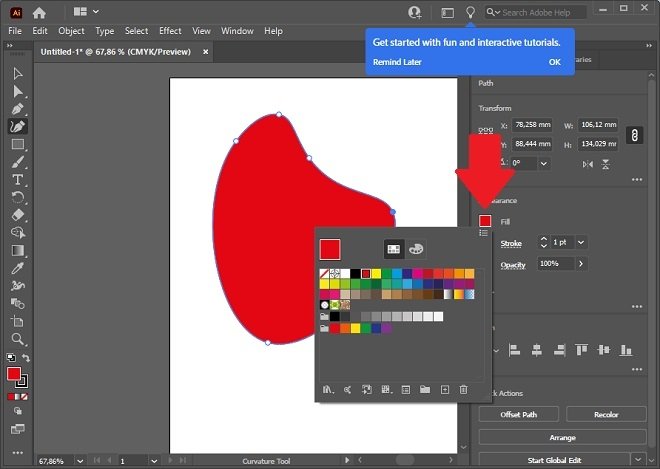Open stroke weight dropdown

tap(581, 242)
